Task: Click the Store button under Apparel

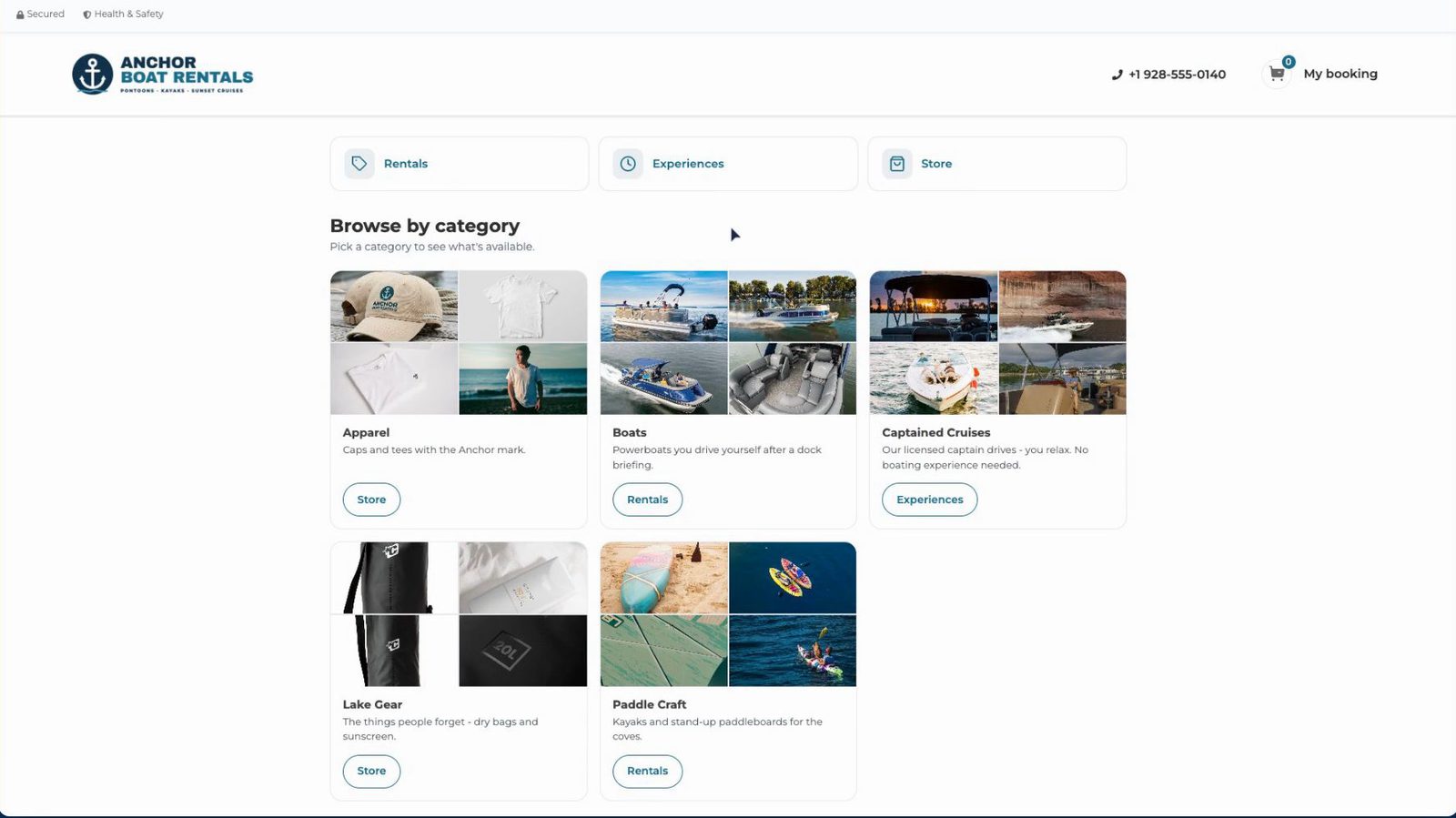Action: tap(371, 500)
